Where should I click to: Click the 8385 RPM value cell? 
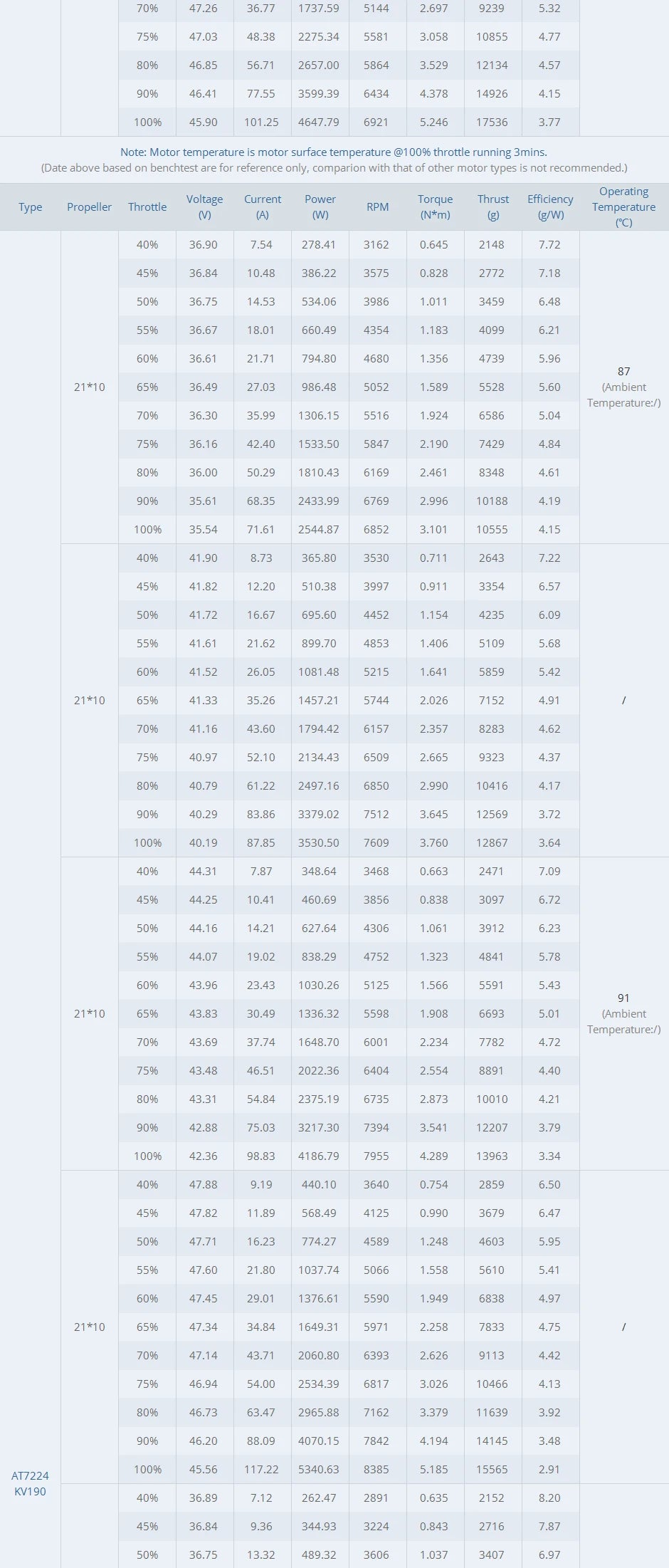point(376,1469)
